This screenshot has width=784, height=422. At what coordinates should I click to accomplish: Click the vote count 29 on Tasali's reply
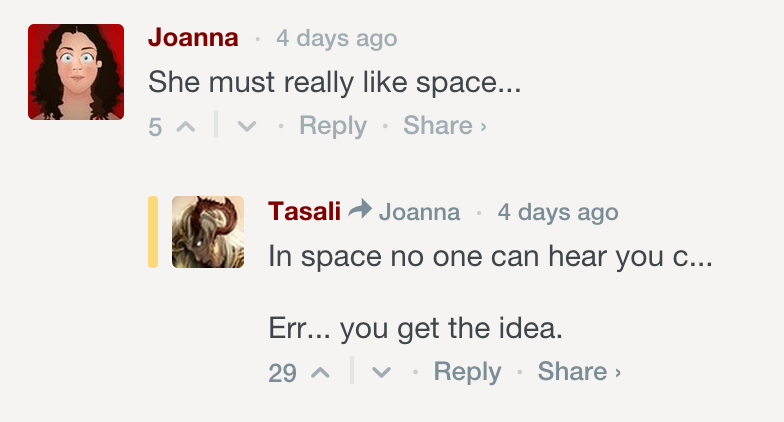tap(283, 373)
